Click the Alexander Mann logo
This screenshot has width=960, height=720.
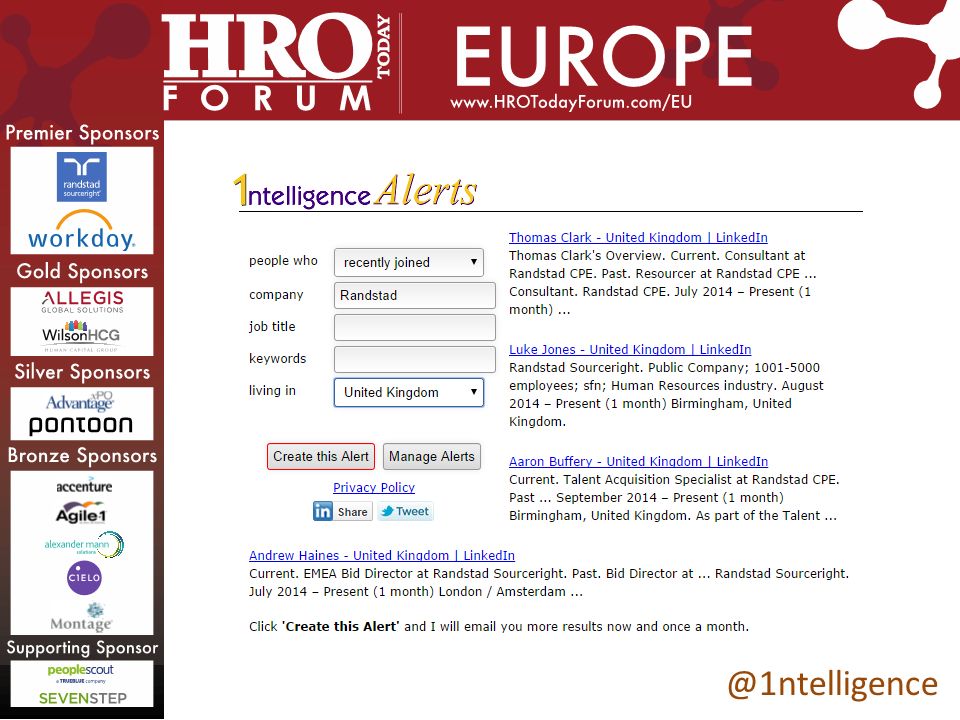point(84,544)
